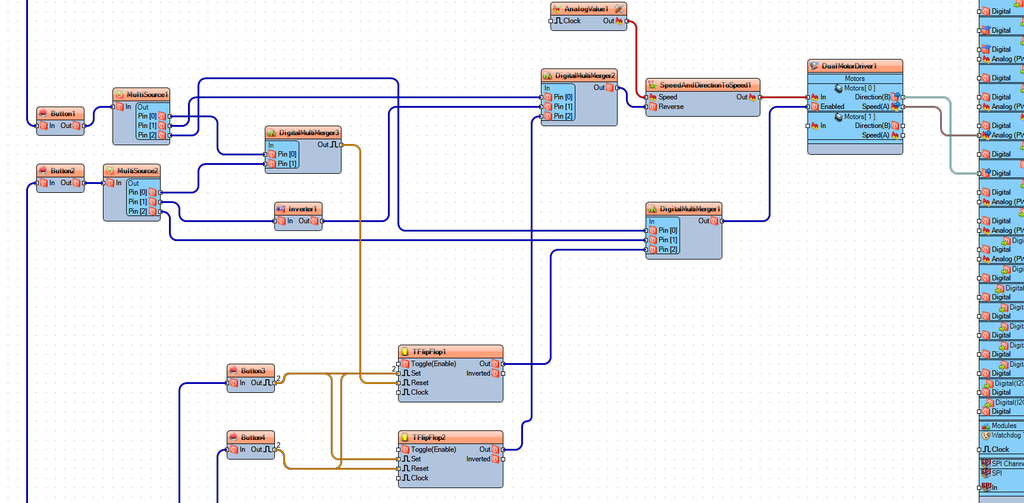Select the SpeedAndDirectionToSpeed1 component icon
Image resolution: width=1024 pixels, height=503 pixels.
coord(652,85)
